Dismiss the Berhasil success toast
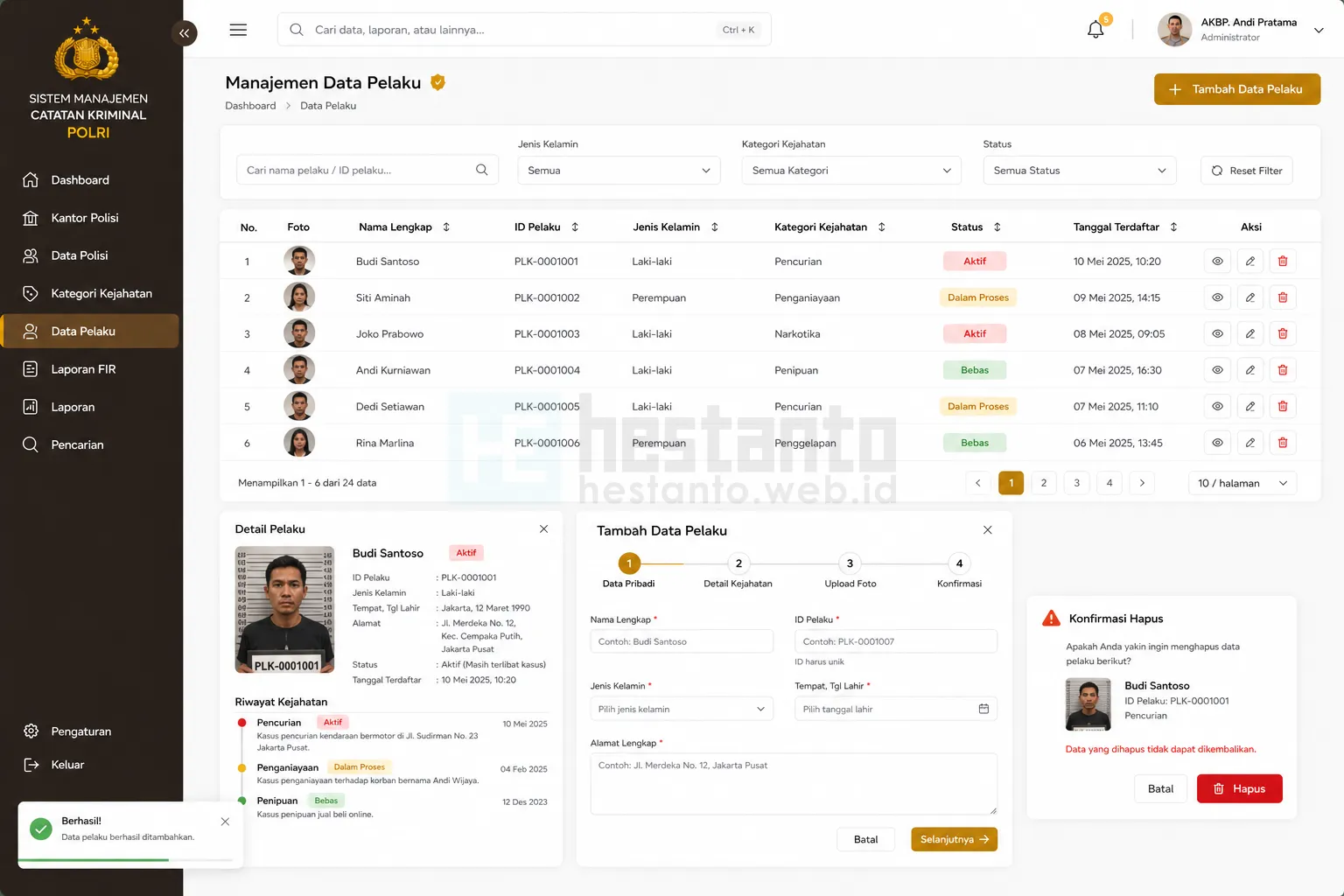Image resolution: width=1344 pixels, height=896 pixels. (x=225, y=822)
